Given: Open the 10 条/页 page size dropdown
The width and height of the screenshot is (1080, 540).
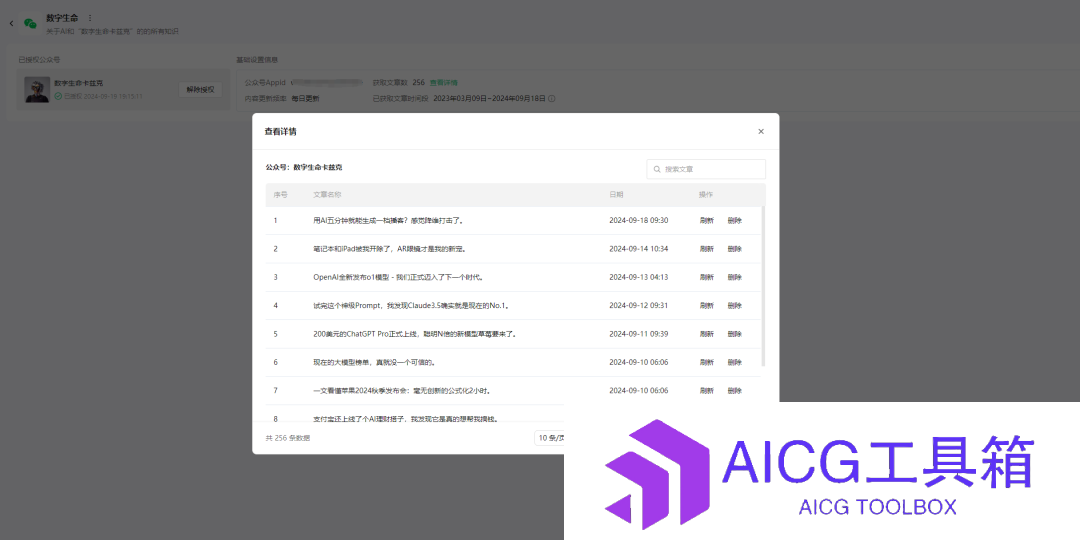Looking at the screenshot, I should pyautogui.click(x=550, y=438).
